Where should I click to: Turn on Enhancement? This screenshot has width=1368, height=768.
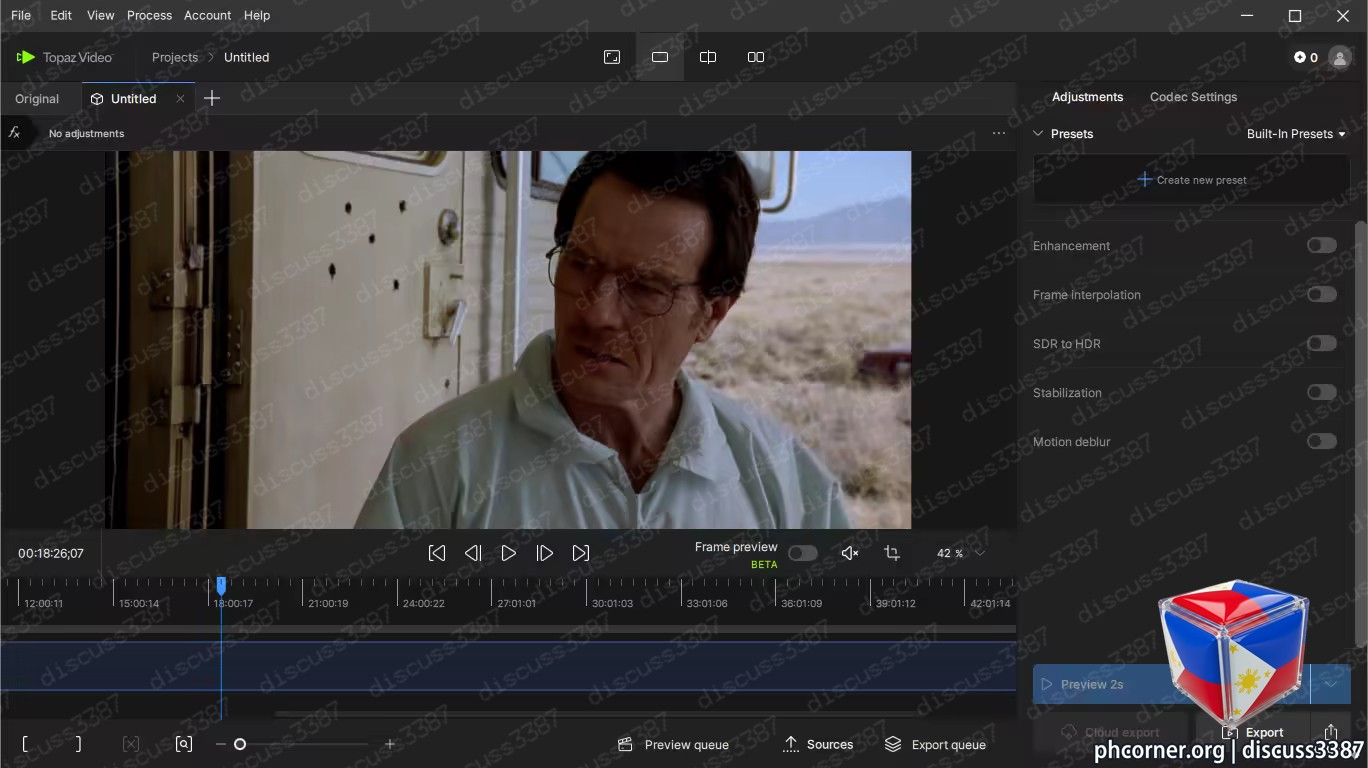(x=1322, y=245)
